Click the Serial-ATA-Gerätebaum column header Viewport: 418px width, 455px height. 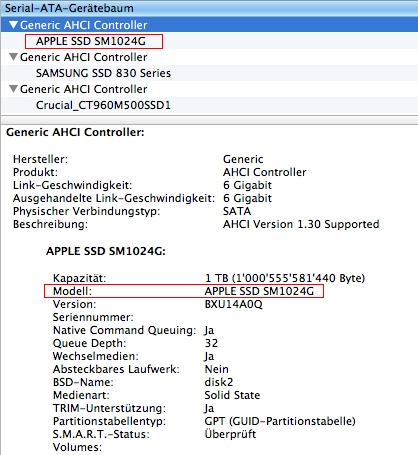(x=209, y=8)
